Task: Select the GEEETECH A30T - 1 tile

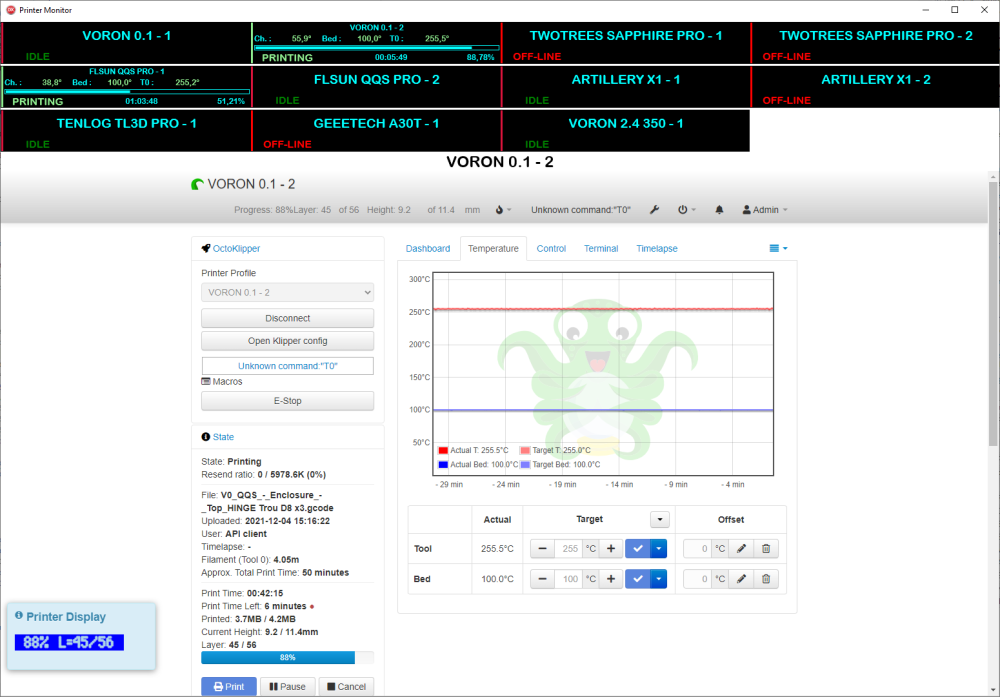Action: pyautogui.click(x=376, y=131)
